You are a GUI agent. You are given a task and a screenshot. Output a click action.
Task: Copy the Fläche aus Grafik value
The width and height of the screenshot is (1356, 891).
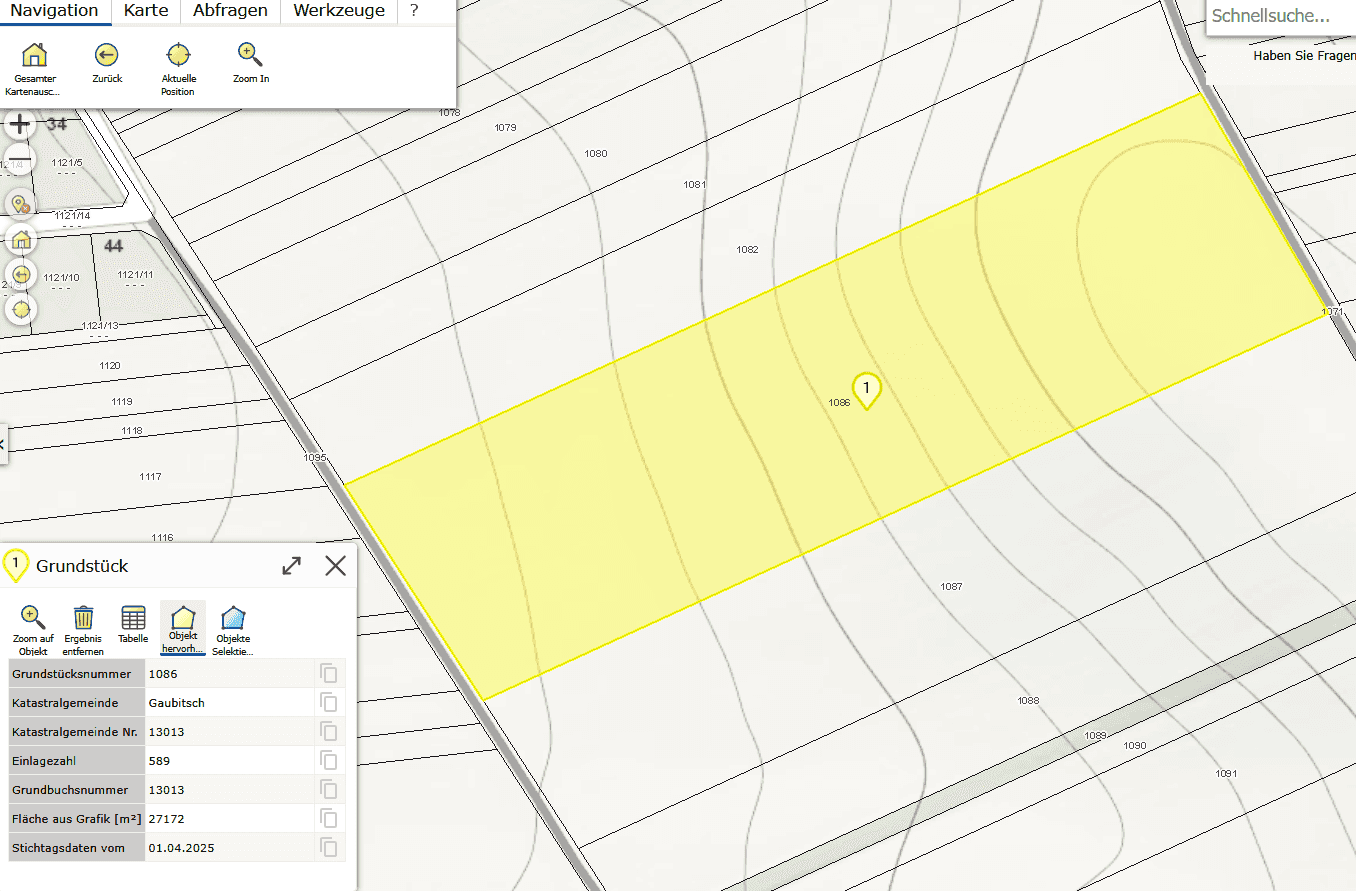(x=329, y=819)
